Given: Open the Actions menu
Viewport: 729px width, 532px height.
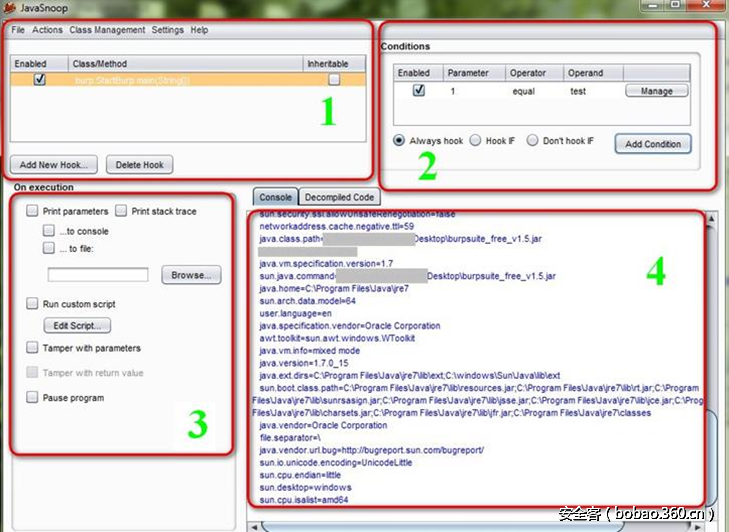Looking at the screenshot, I should click(x=47, y=30).
